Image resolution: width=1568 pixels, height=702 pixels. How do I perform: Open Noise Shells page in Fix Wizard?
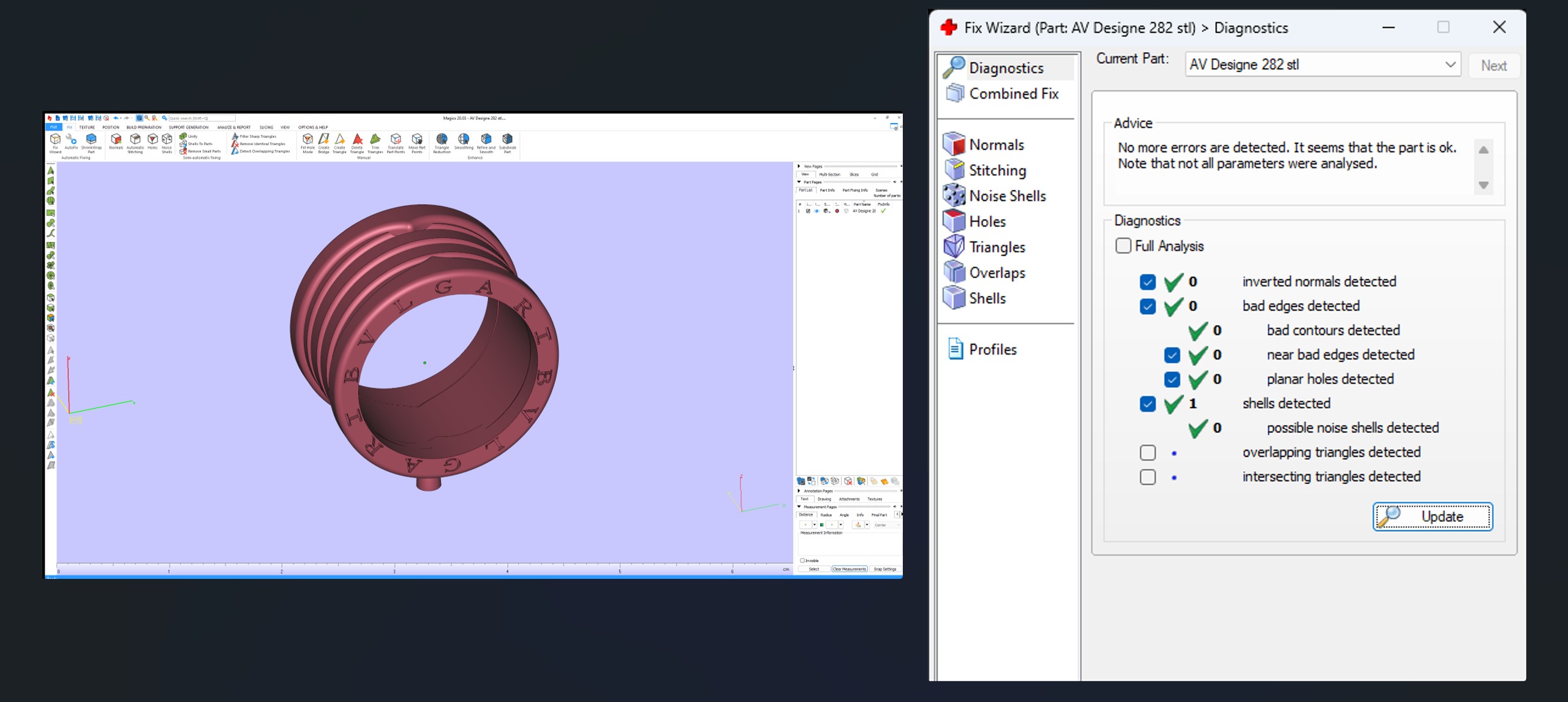[x=995, y=196]
